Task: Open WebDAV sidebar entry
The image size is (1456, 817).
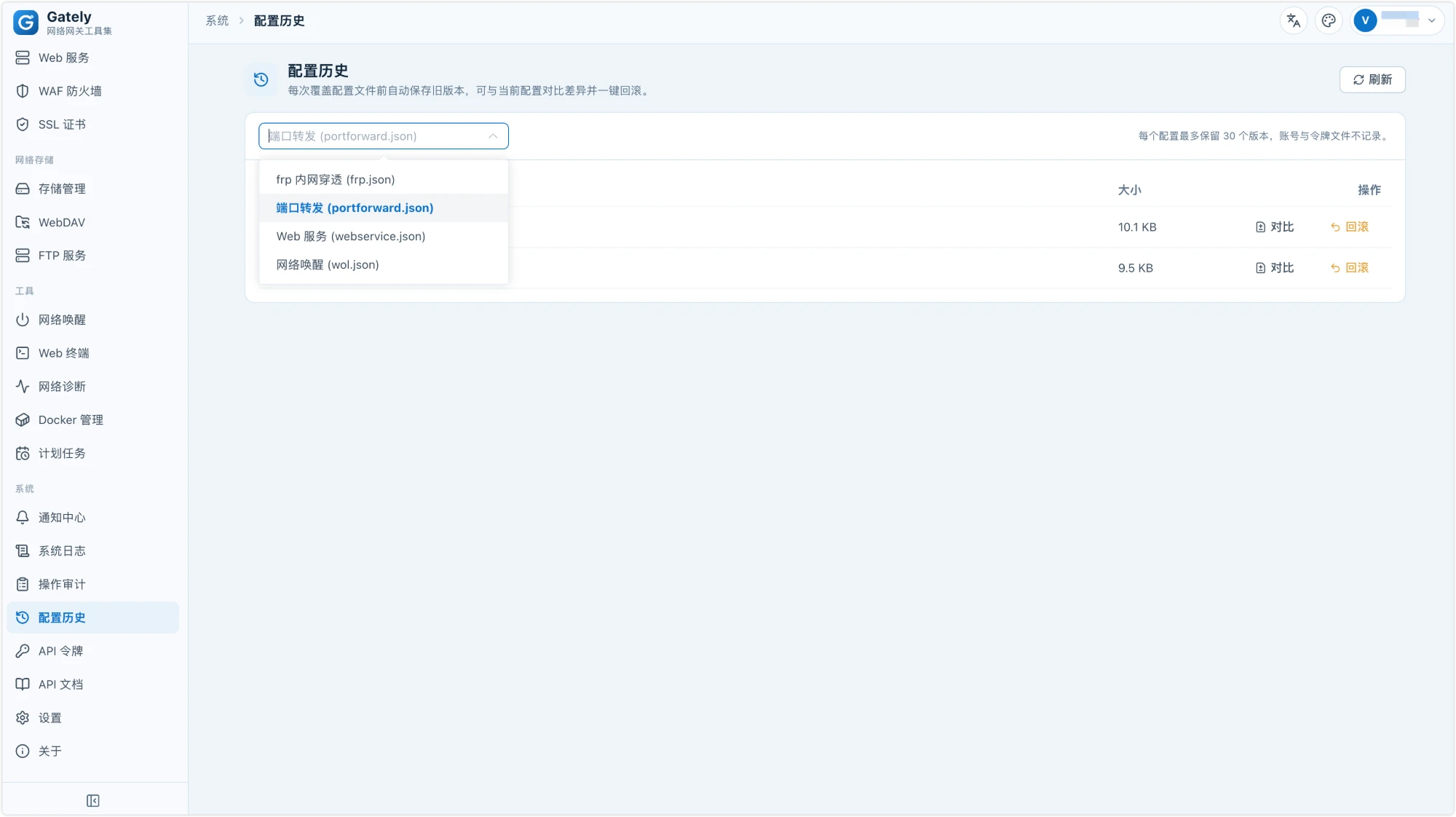Action: (x=92, y=222)
